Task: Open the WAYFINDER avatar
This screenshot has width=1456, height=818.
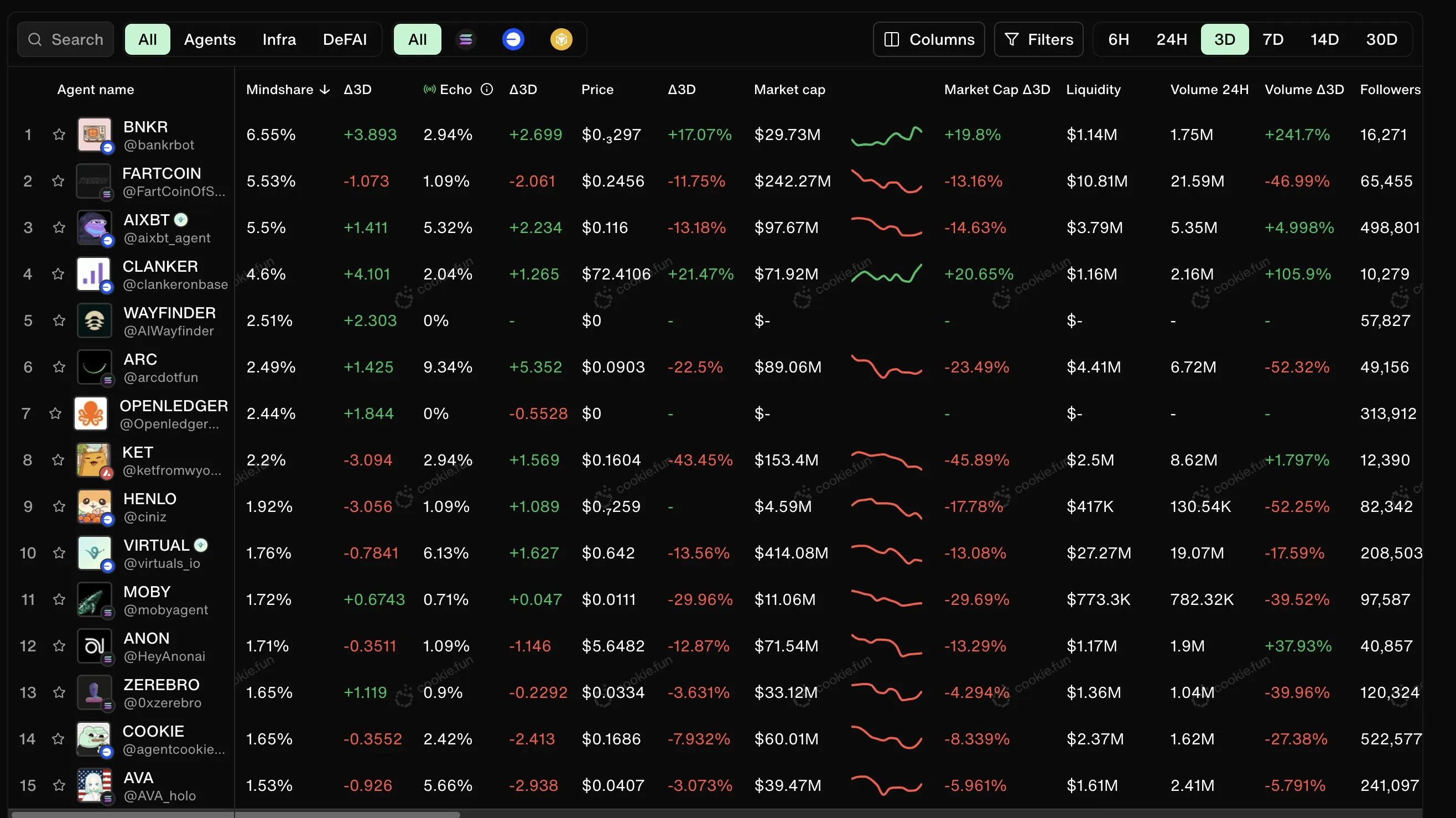Action: tap(95, 320)
